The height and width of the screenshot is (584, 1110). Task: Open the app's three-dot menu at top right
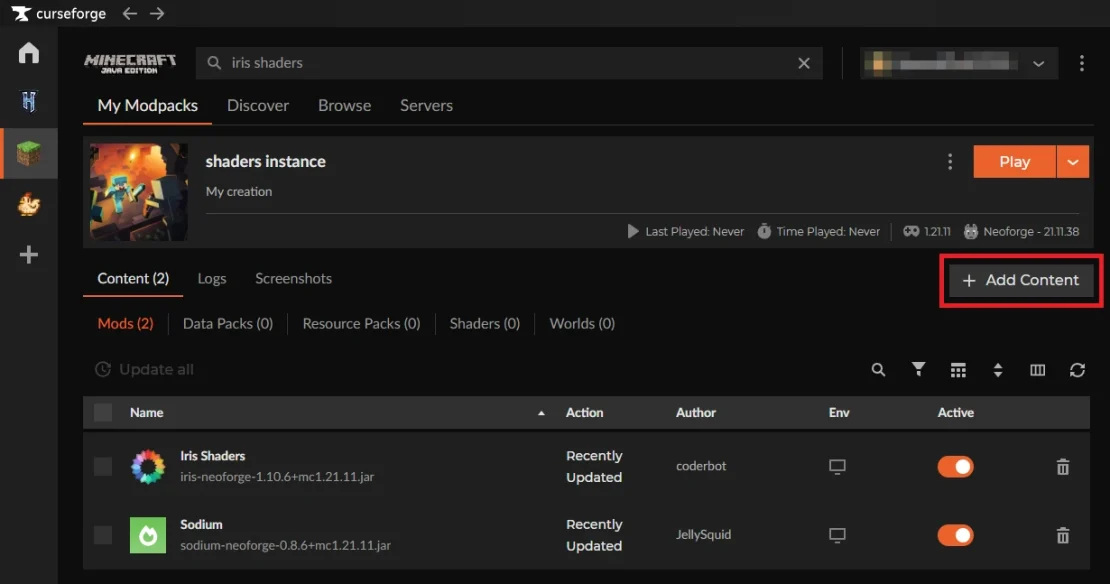pyautogui.click(x=1082, y=63)
